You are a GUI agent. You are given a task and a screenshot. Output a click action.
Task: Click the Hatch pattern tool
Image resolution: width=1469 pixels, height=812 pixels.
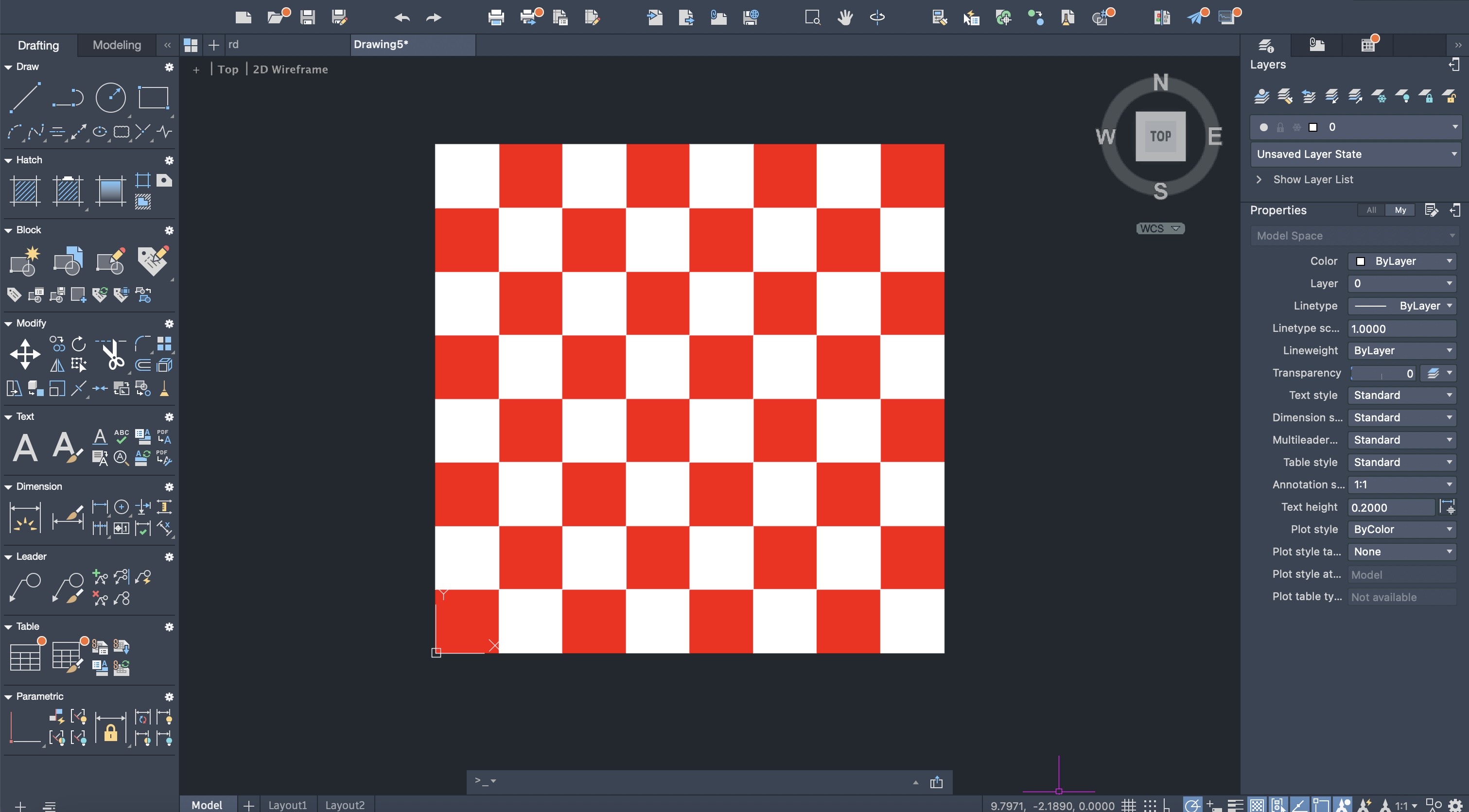[25, 190]
